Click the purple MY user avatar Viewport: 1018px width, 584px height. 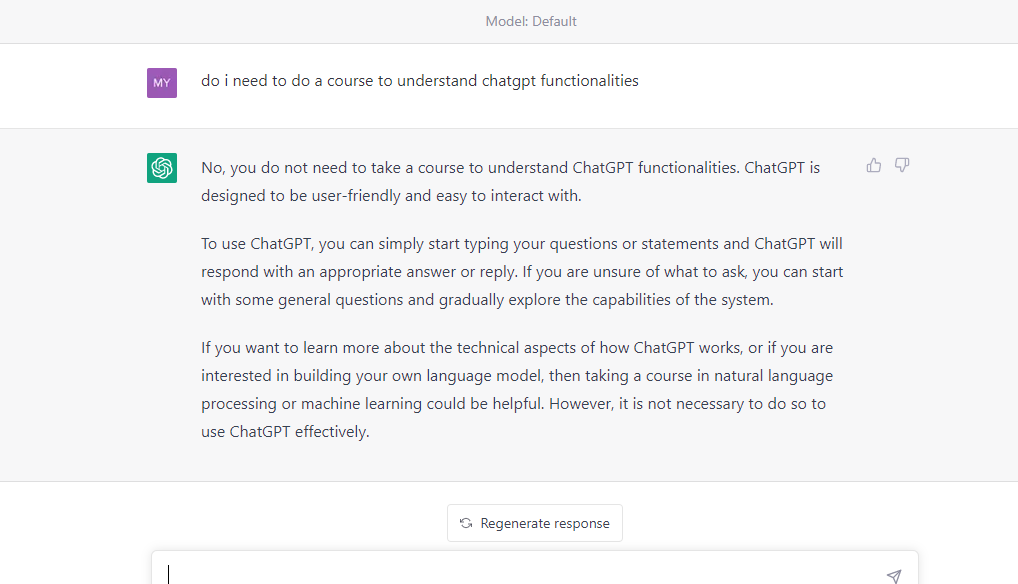[162, 83]
